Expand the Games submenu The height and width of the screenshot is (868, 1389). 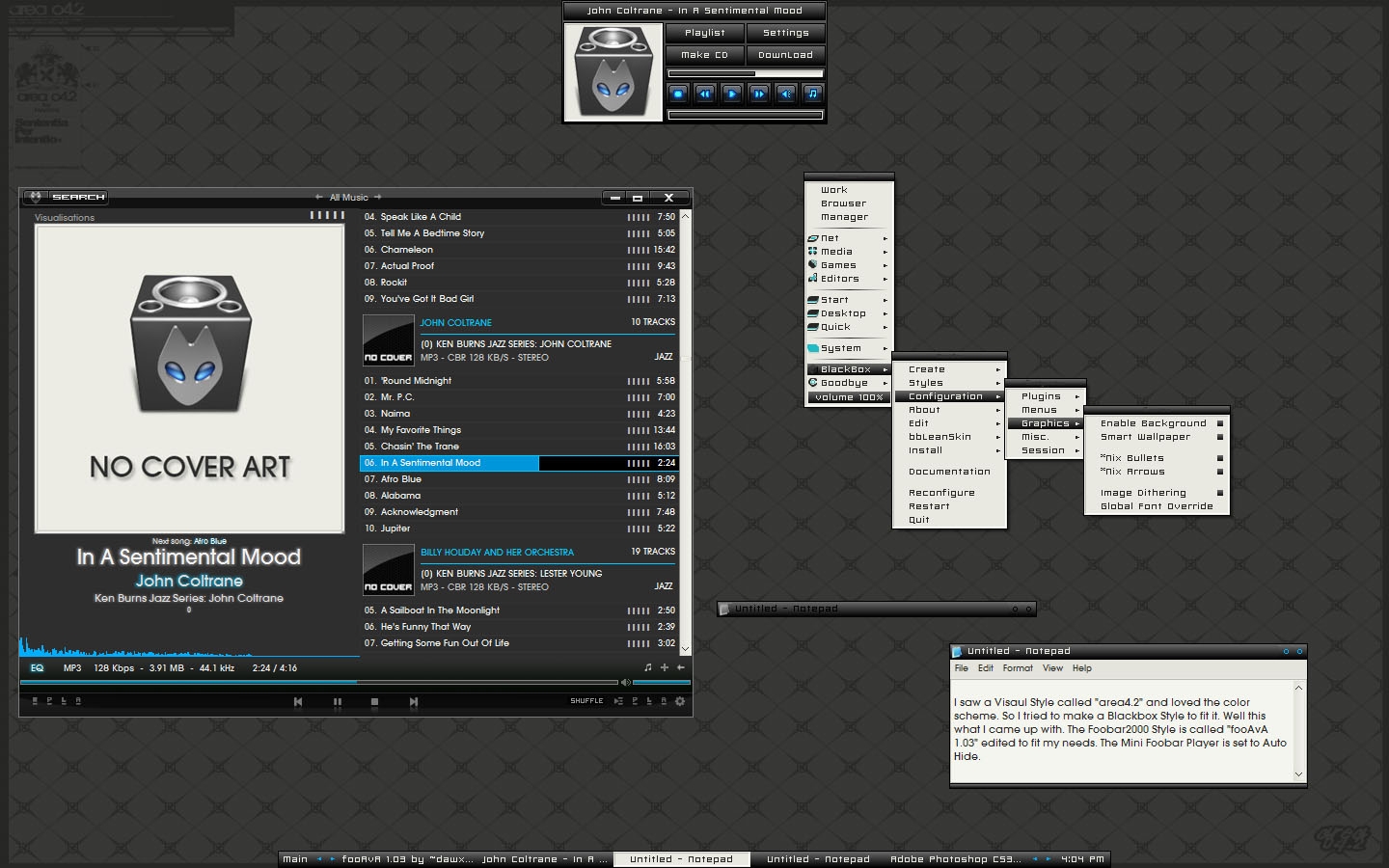(849, 265)
